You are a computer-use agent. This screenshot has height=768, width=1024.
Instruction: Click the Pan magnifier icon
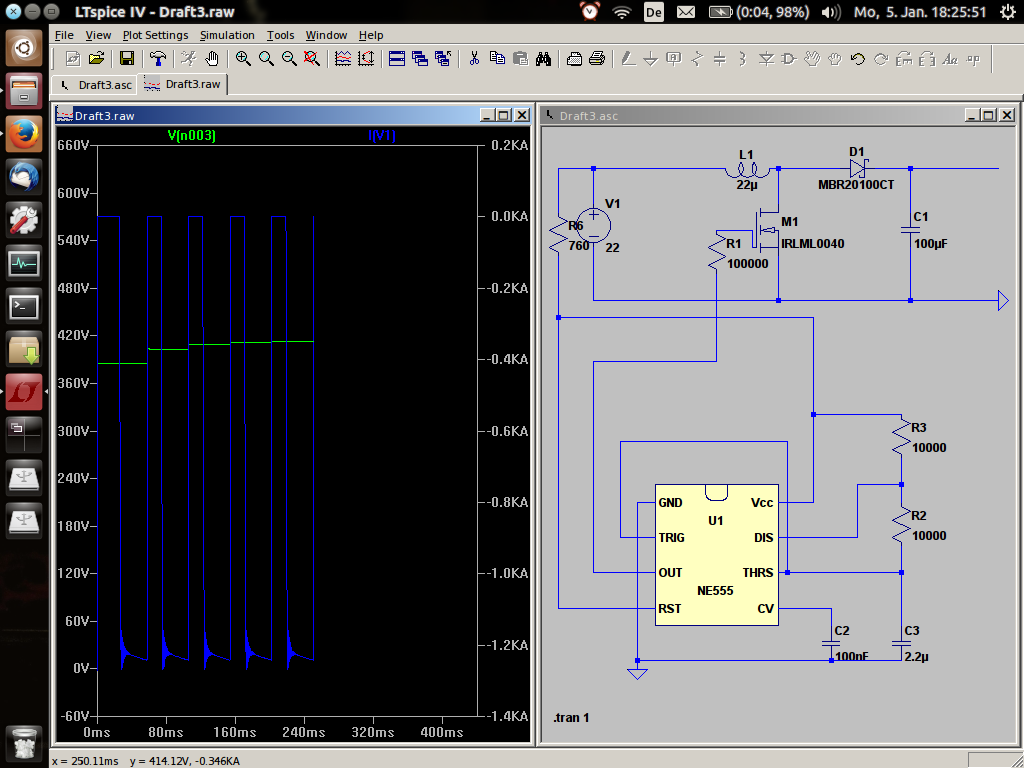coord(266,59)
